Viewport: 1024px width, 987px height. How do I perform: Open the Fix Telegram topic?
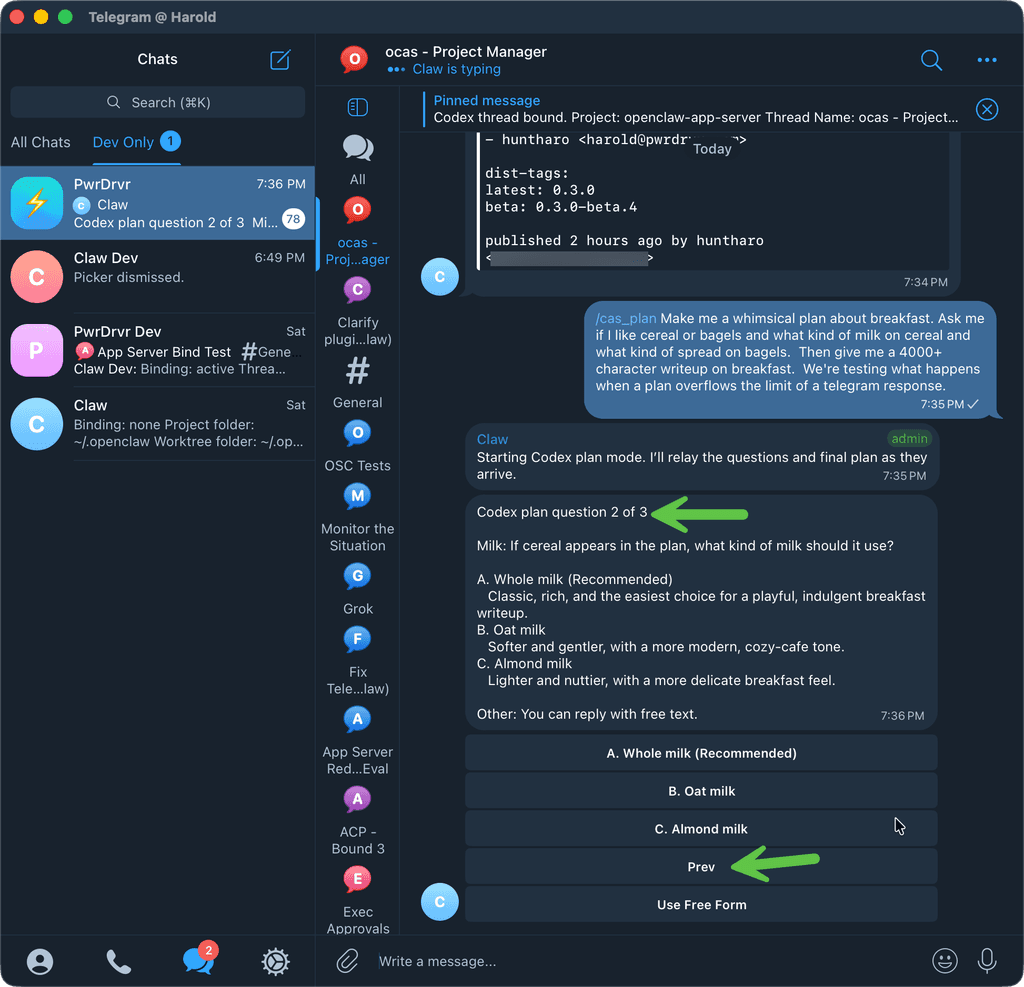tap(357, 661)
